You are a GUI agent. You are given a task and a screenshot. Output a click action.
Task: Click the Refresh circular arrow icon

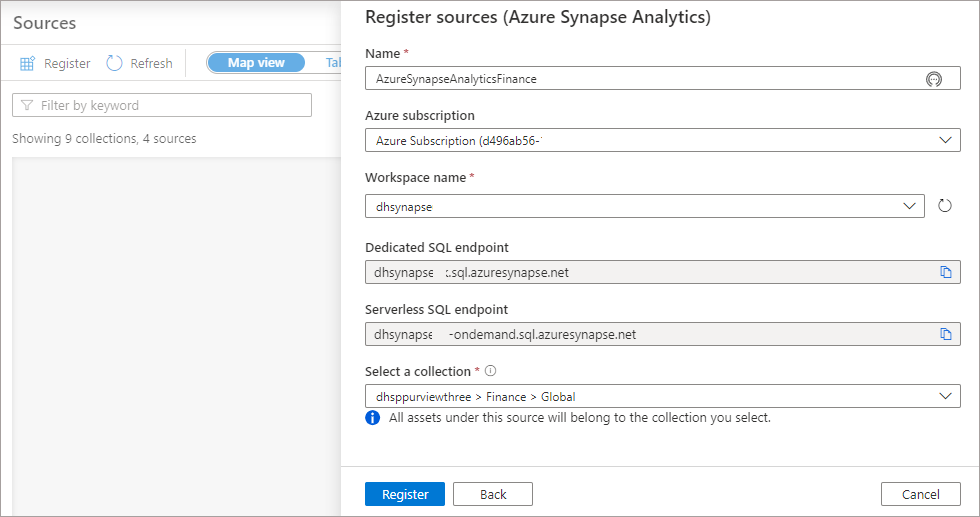(x=114, y=63)
